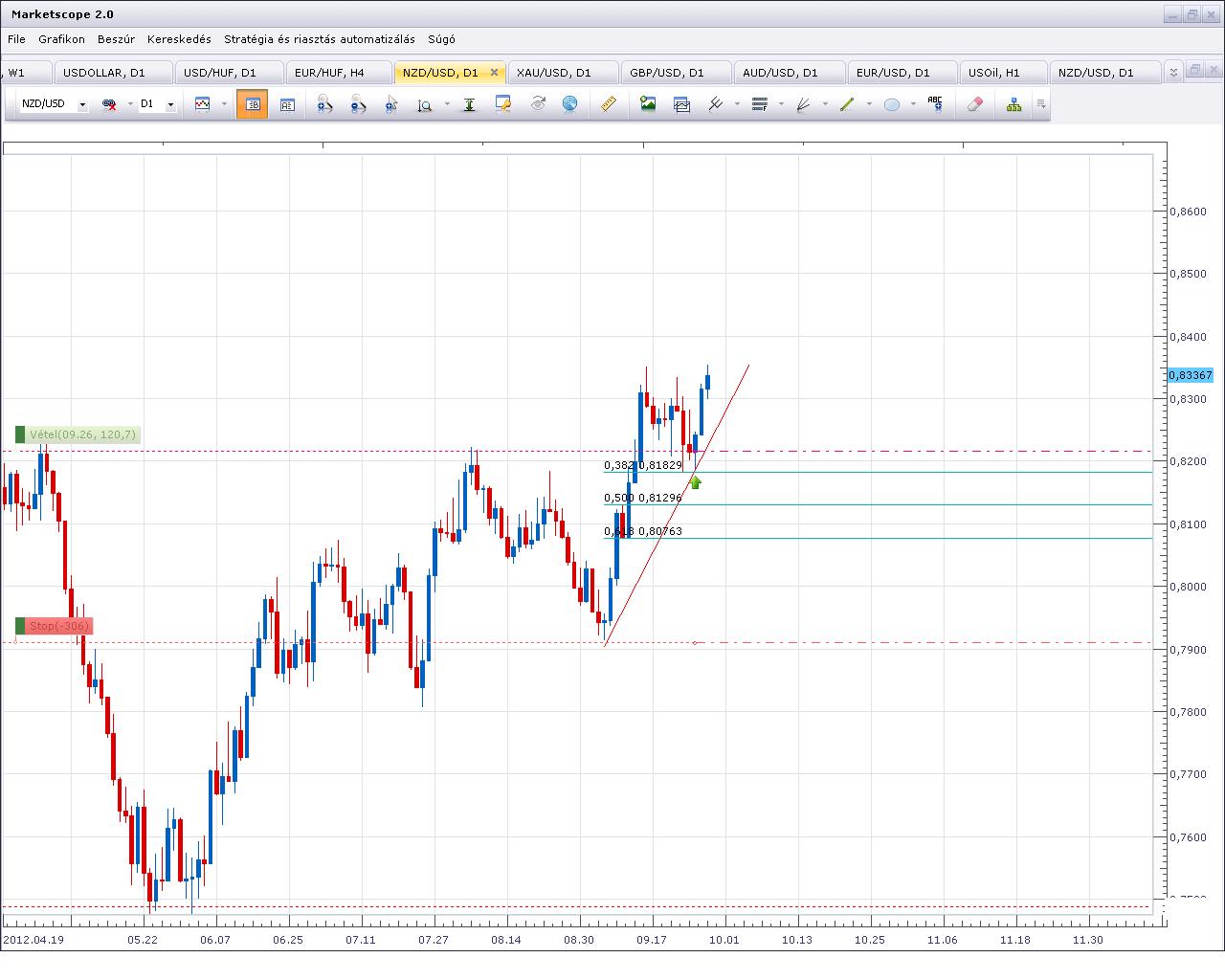
Task: Click the green buy arrow marker
Action: pos(696,482)
